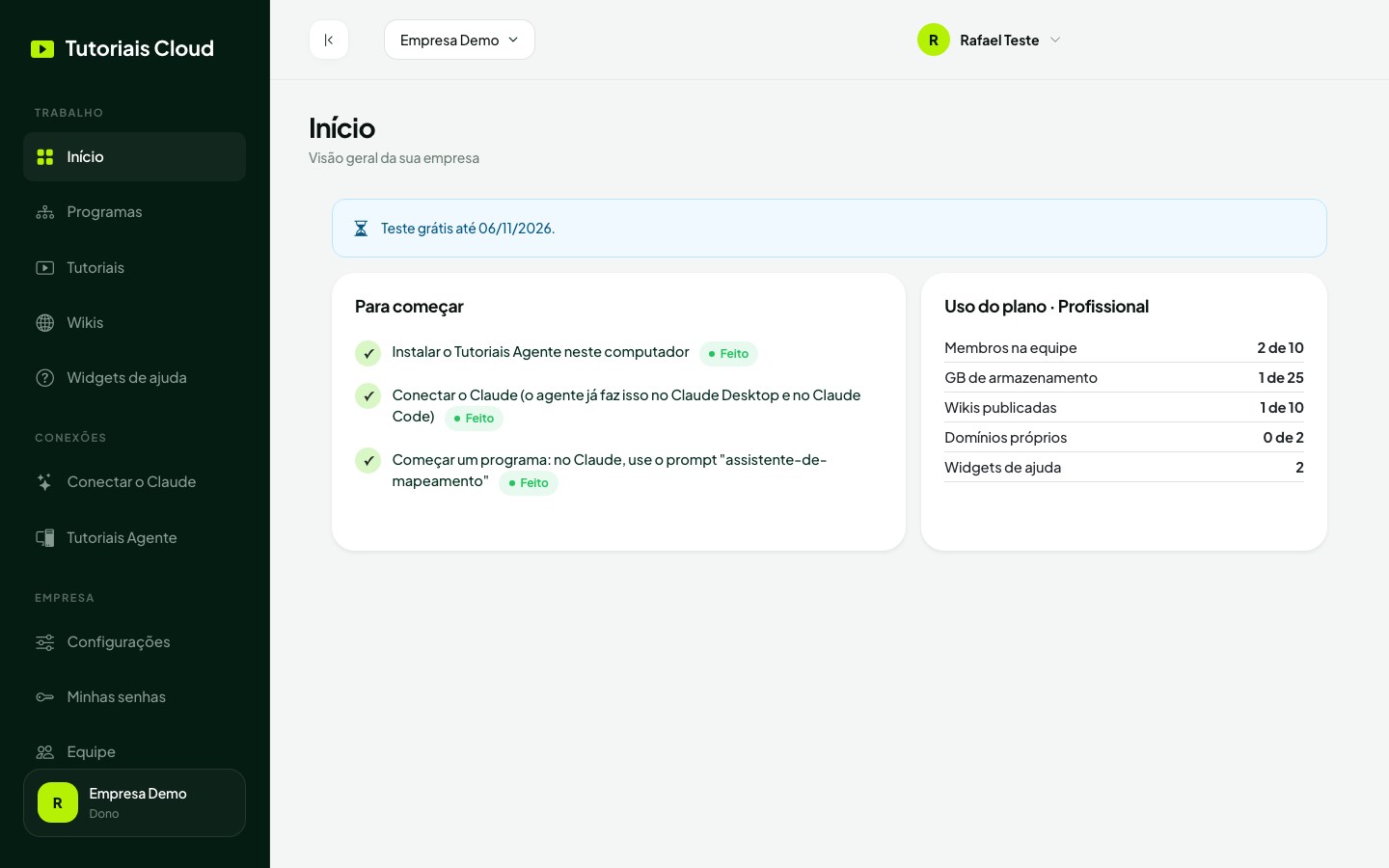Open Programas via its hierarchy icon
The image size is (1389, 868).
pos(45,212)
